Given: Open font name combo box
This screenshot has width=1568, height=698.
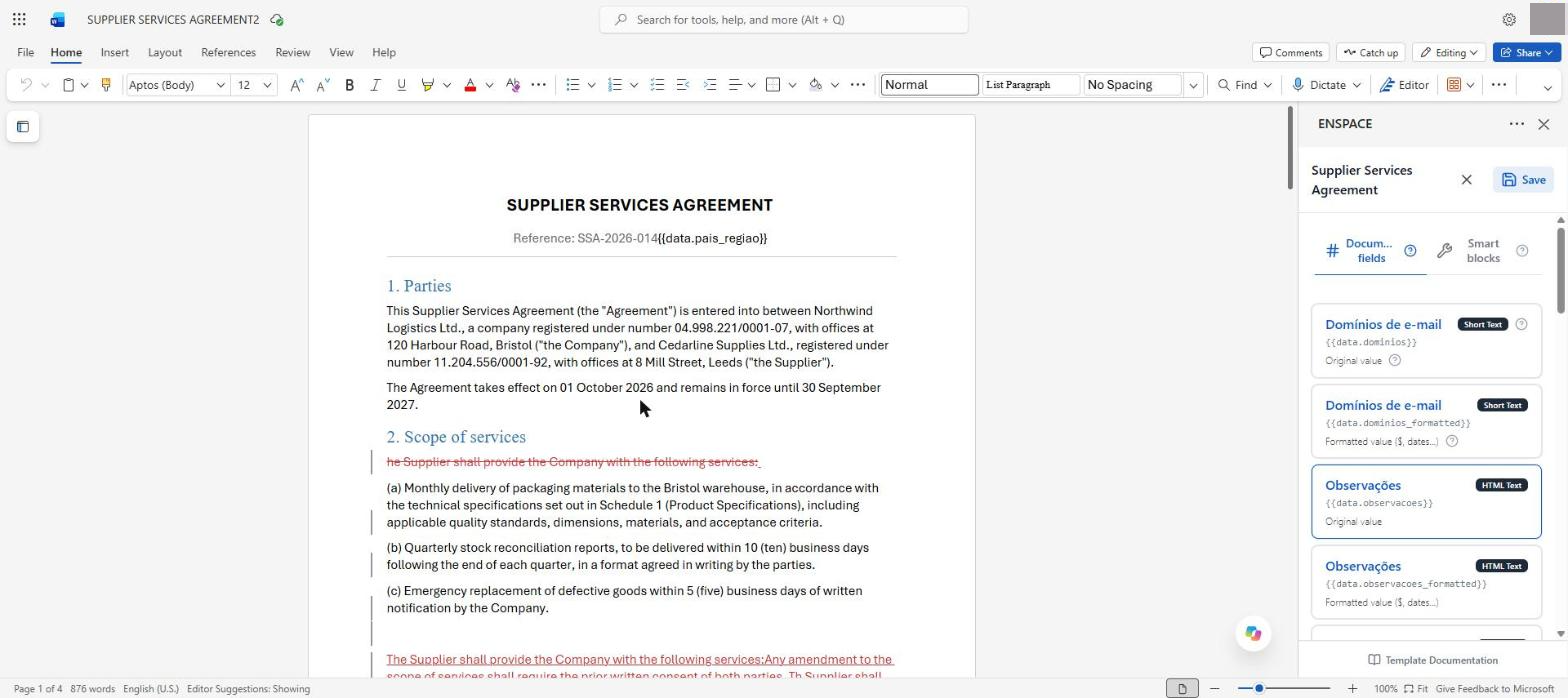Looking at the screenshot, I should point(177,85).
